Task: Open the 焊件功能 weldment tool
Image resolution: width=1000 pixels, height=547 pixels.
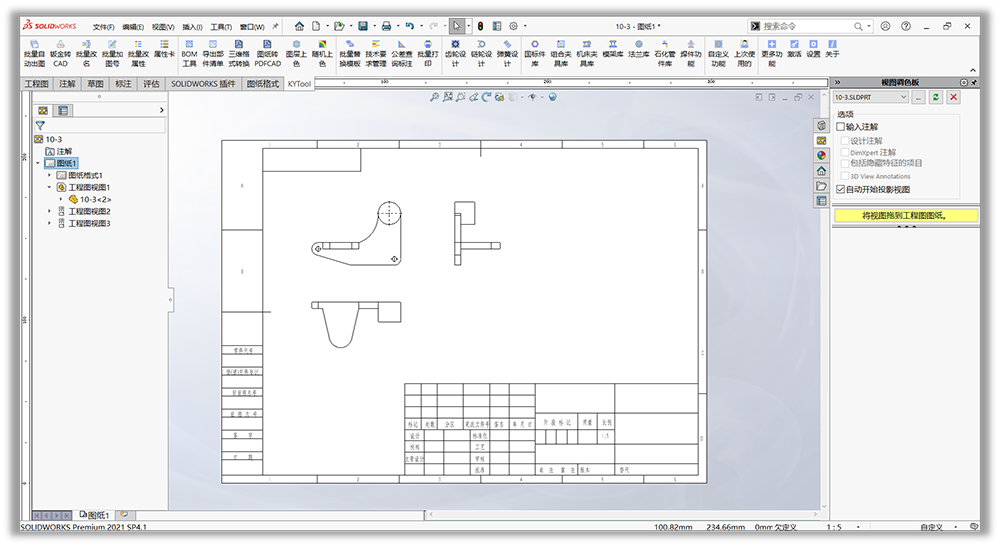Action: [x=691, y=53]
